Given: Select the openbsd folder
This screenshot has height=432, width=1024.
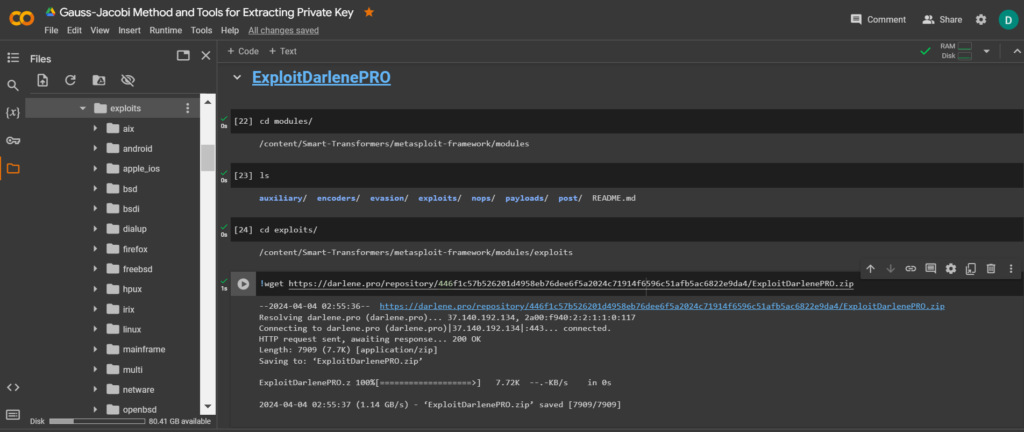Looking at the screenshot, I should tap(140, 410).
